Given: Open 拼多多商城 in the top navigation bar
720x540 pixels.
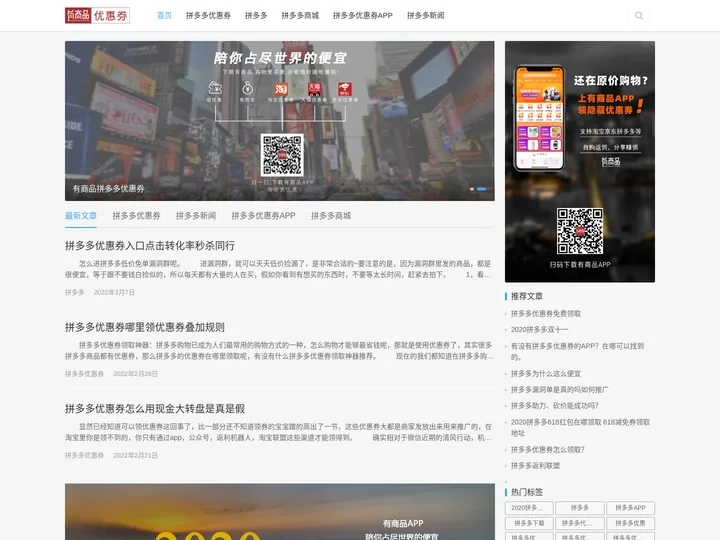Looking at the screenshot, I should (x=300, y=16).
